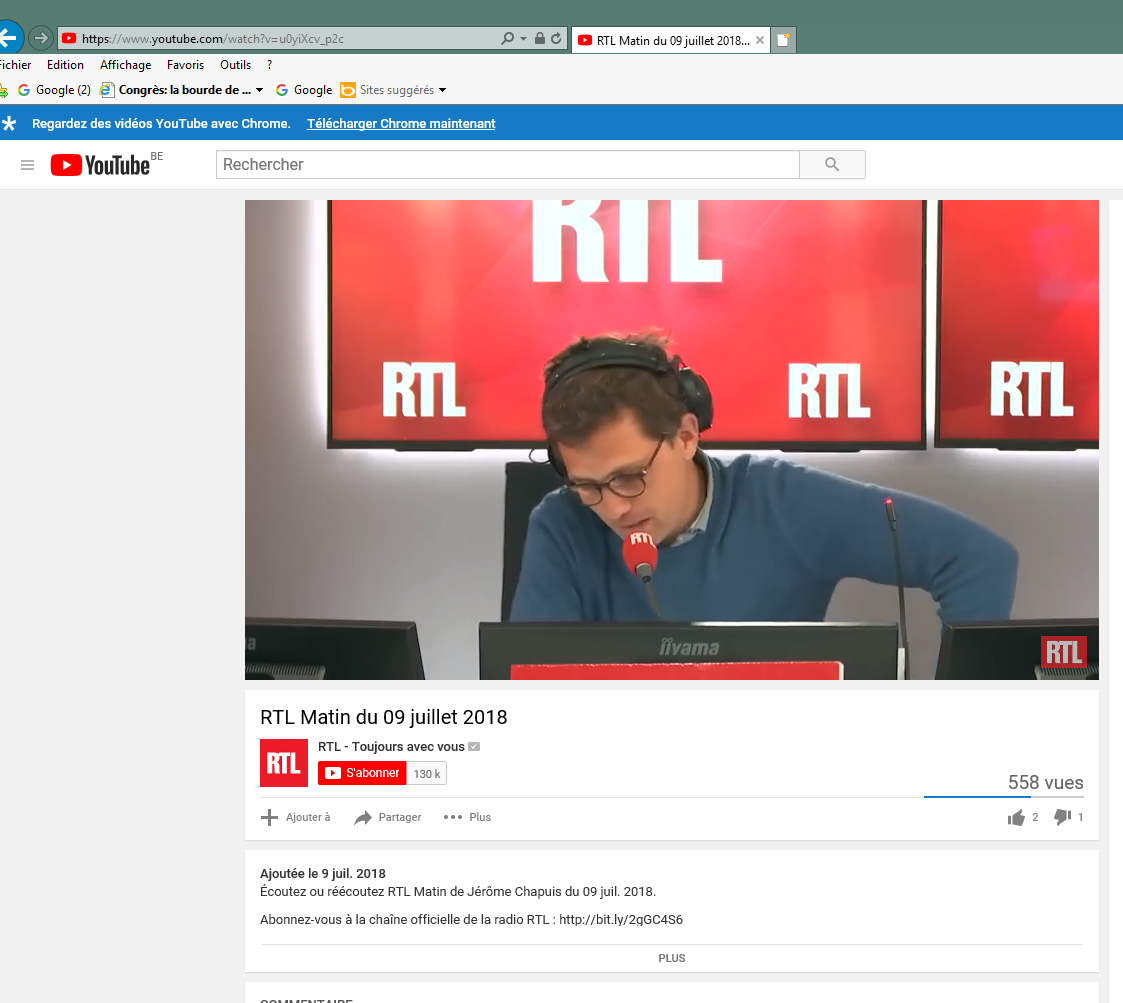Image resolution: width=1123 pixels, height=1003 pixels.
Task: Open the Google (2) favorite
Action: tap(54, 90)
